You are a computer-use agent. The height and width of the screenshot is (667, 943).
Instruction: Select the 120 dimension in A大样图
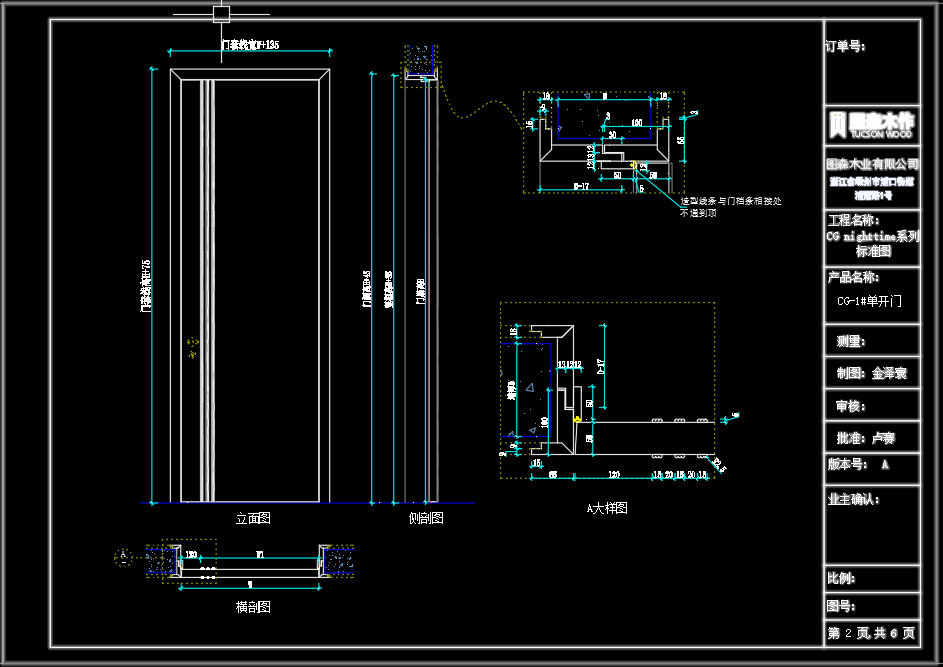pyautogui.click(x=613, y=476)
